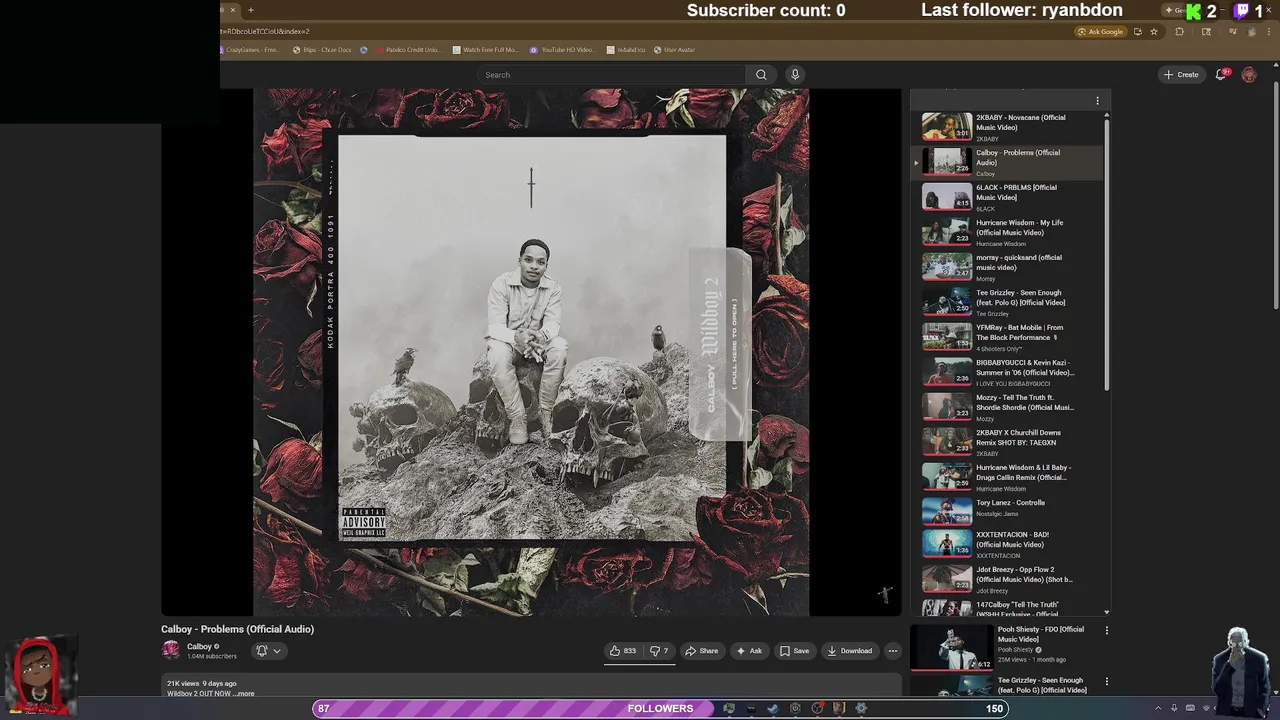The width and height of the screenshot is (1280, 720).
Task: Open Watch Free Full Movies bookmark
Action: click(x=485, y=50)
